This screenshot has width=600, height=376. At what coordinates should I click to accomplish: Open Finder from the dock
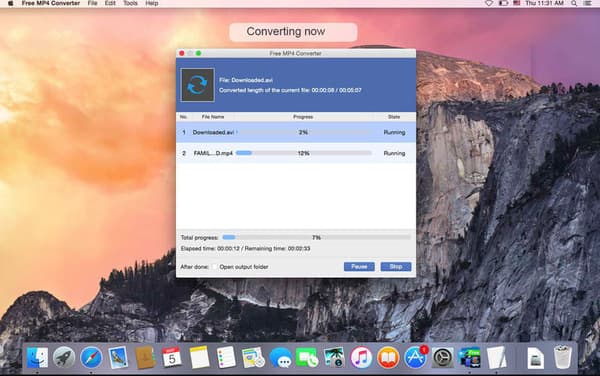[x=37, y=358]
